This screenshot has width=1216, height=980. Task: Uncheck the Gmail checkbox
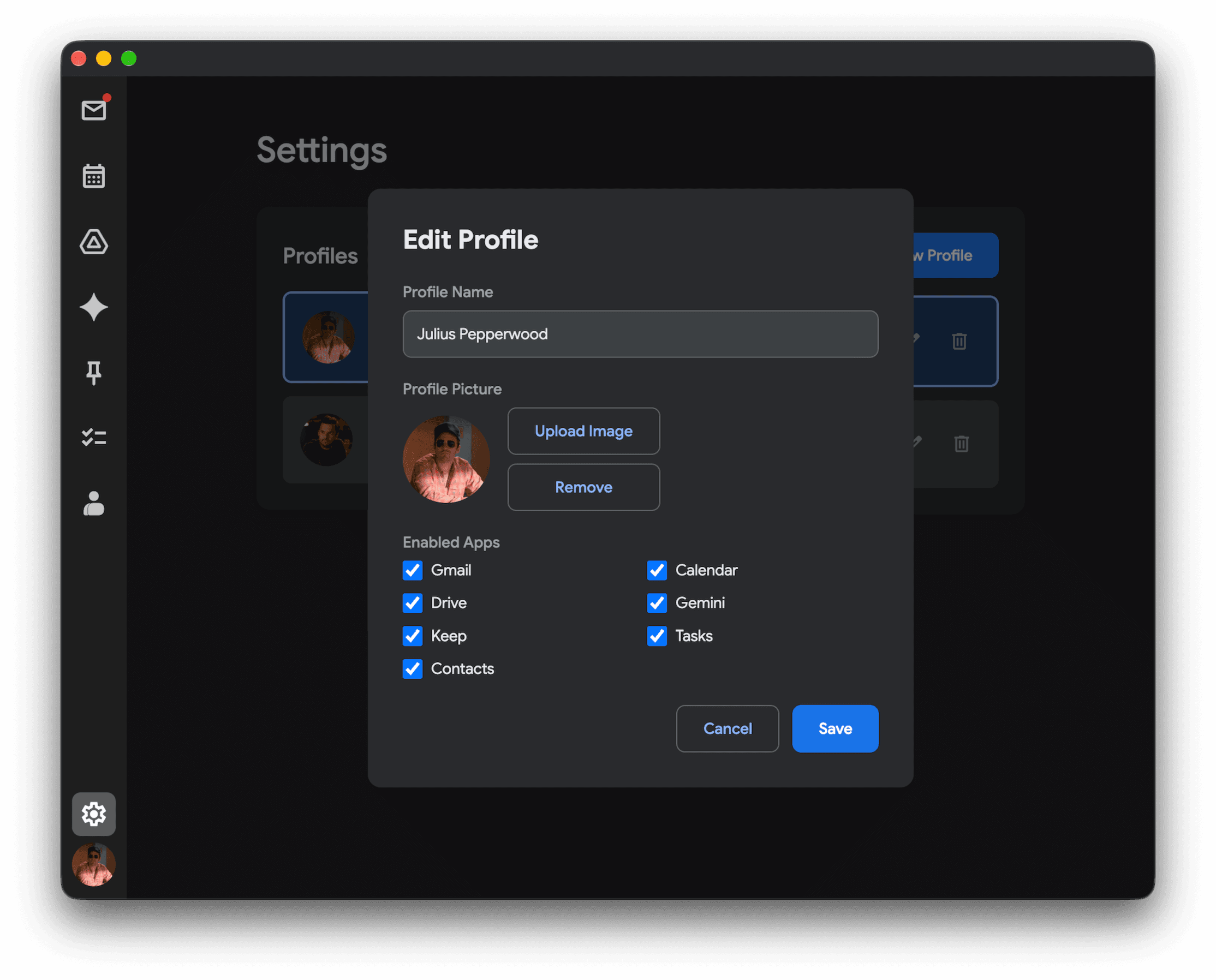point(413,570)
